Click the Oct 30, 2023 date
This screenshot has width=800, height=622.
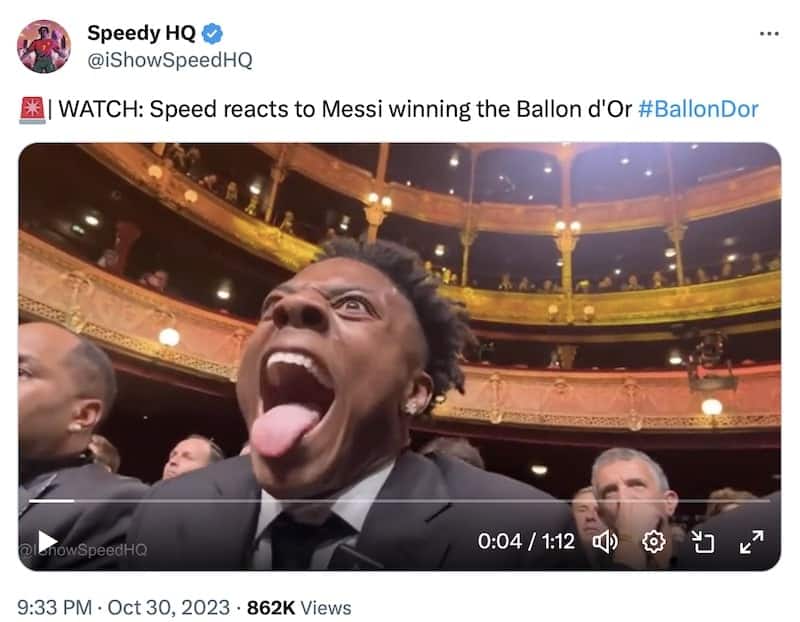pyautogui.click(x=169, y=608)
